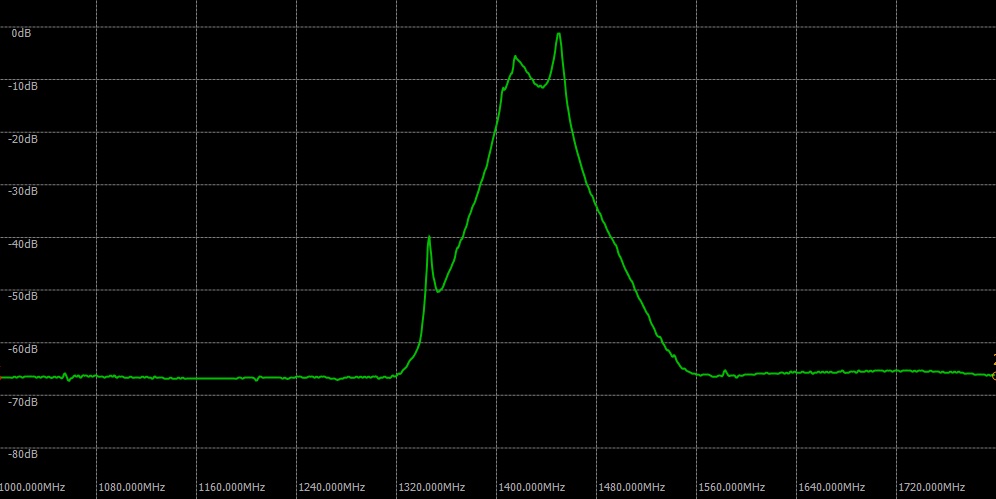This screenshot has height=499, width=996.
Task: Click the 1080.000MHz frequency label
Action: pos(131,488)
